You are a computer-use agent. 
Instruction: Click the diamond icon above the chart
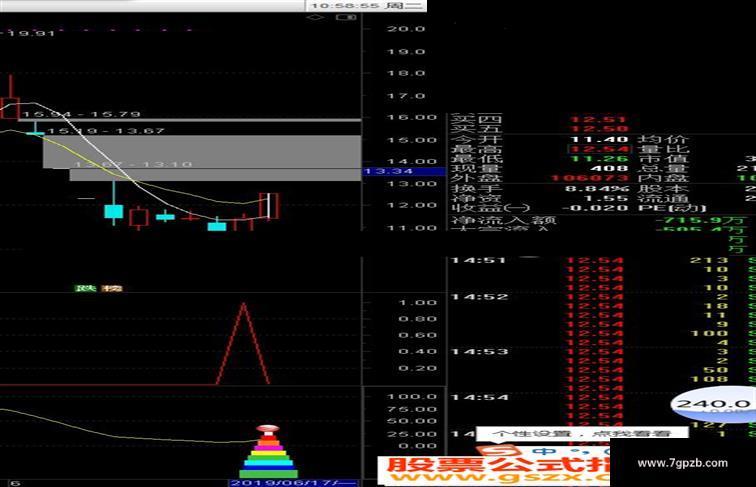[x=315, y=17]
